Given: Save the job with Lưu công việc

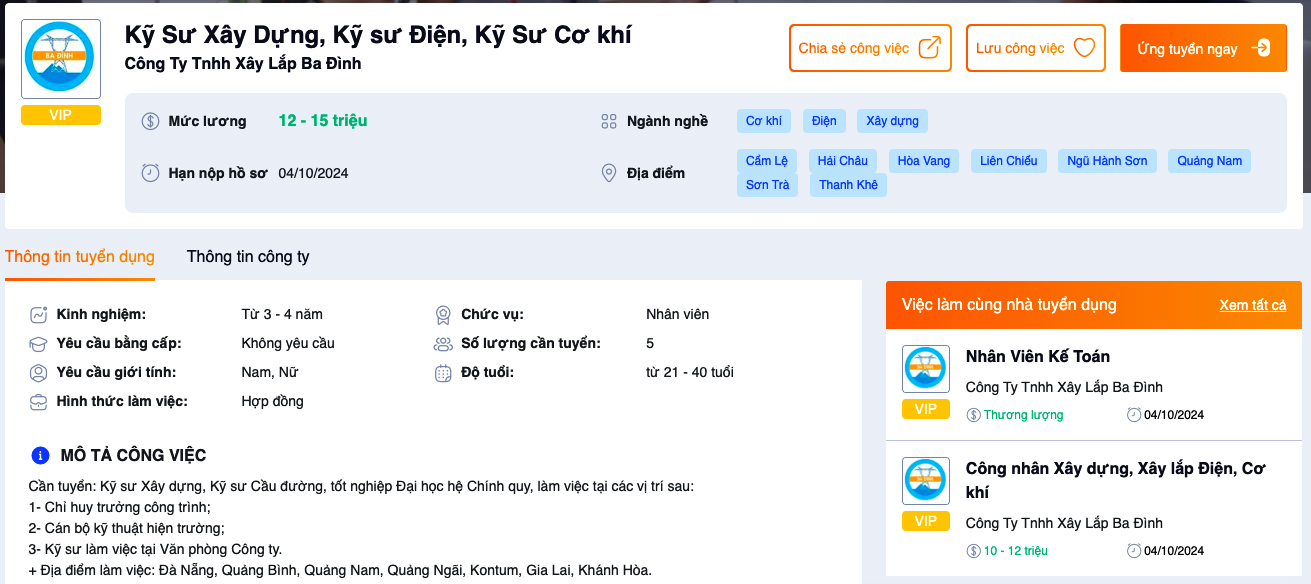Looking at the screenshot, I should pos(1036,48).
